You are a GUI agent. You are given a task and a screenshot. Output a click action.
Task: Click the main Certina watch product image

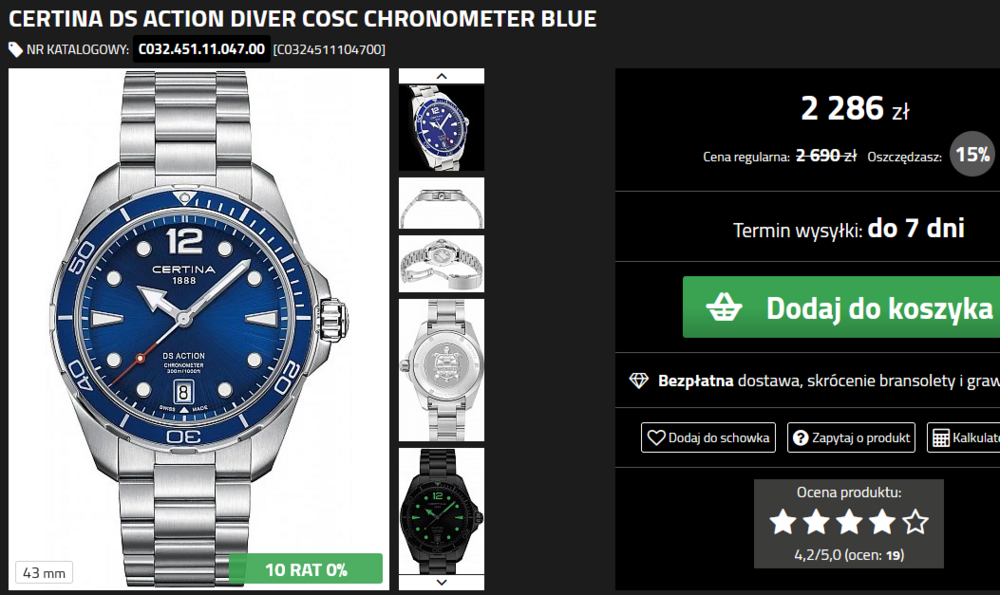tap(198, 328)
